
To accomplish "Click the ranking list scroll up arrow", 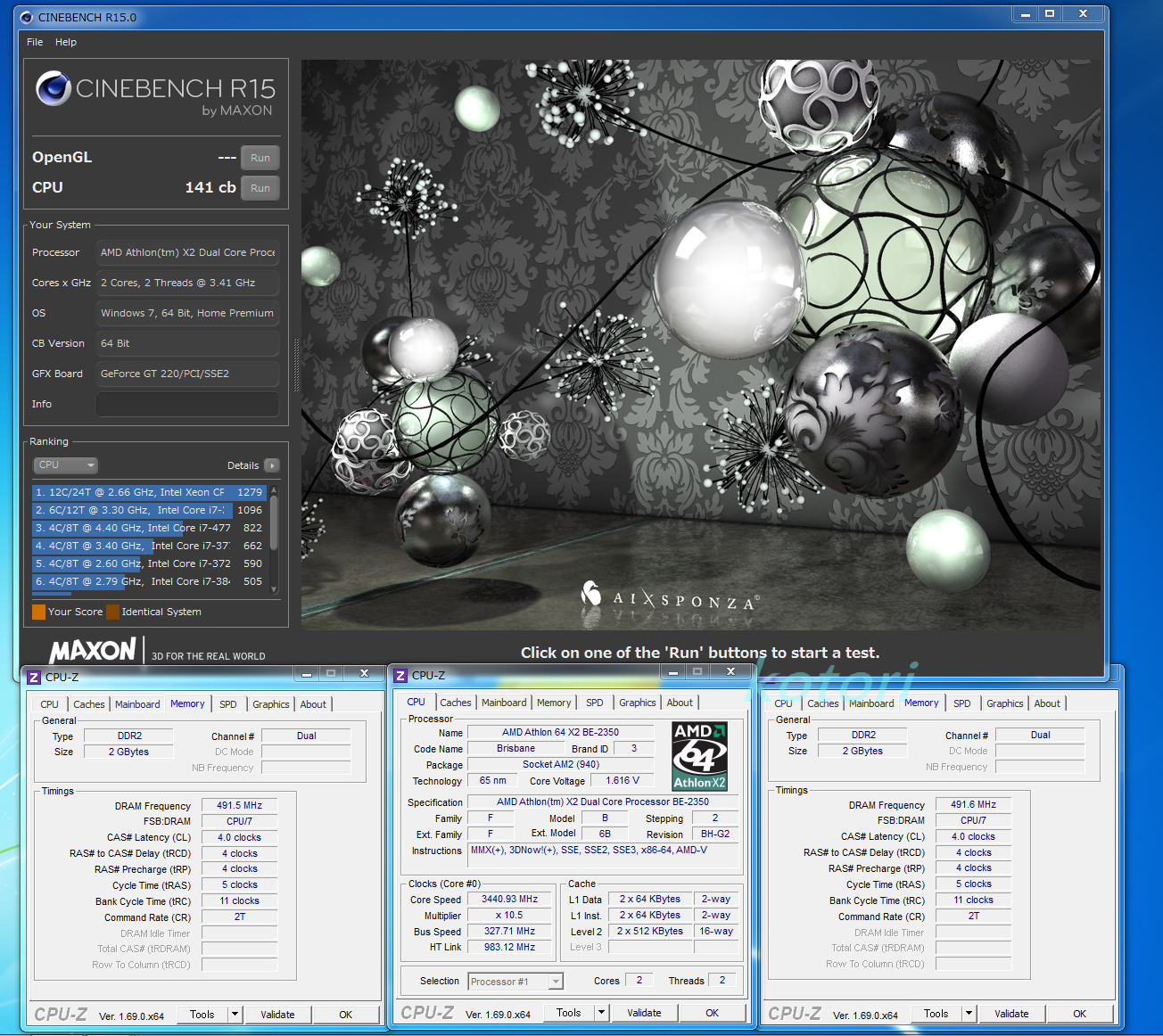I will (x=274, y=490).
